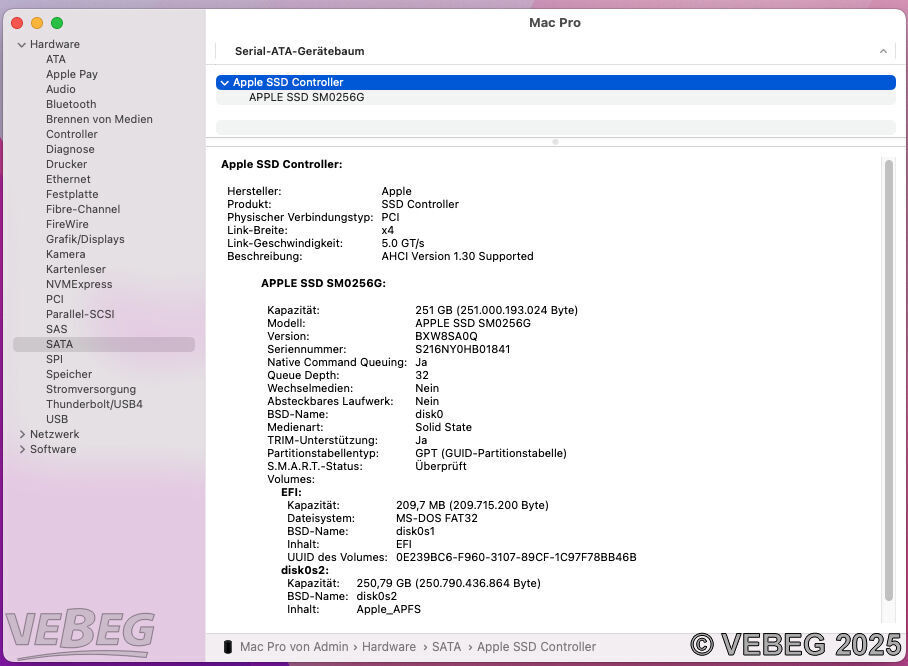This screenshot has height=666, width=908.
Task: Close the System Information window
Action: click(17, 23)
